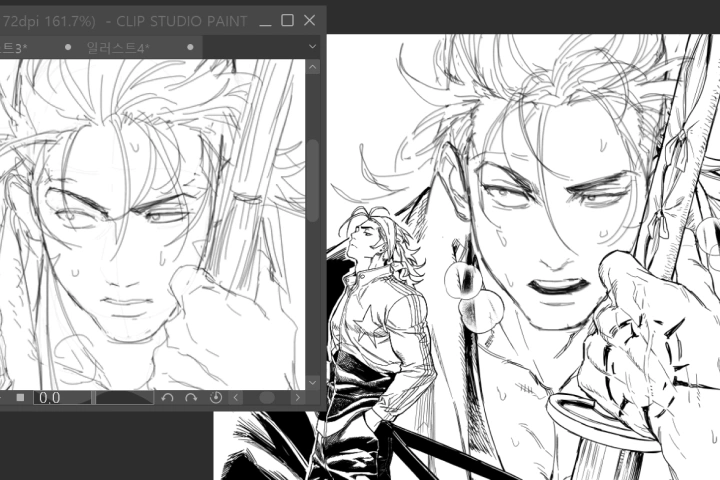Rotate the canvas view left
This screenshot has height=480, width=720.
[168, 398]
